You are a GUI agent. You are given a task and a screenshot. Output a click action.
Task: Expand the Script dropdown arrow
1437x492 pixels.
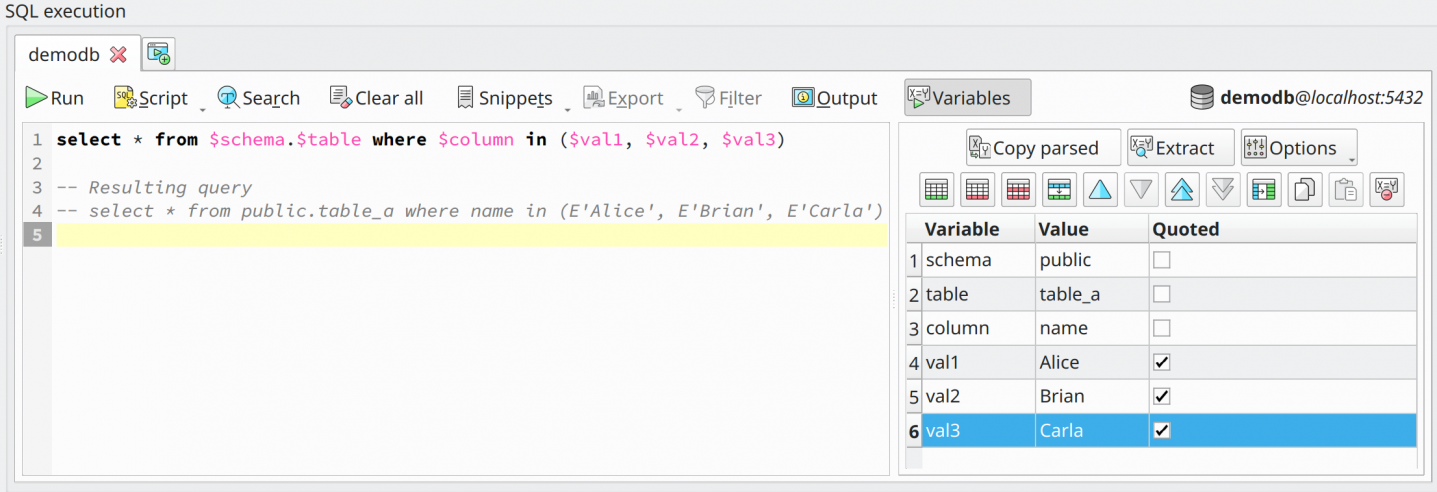coord(202,106)
